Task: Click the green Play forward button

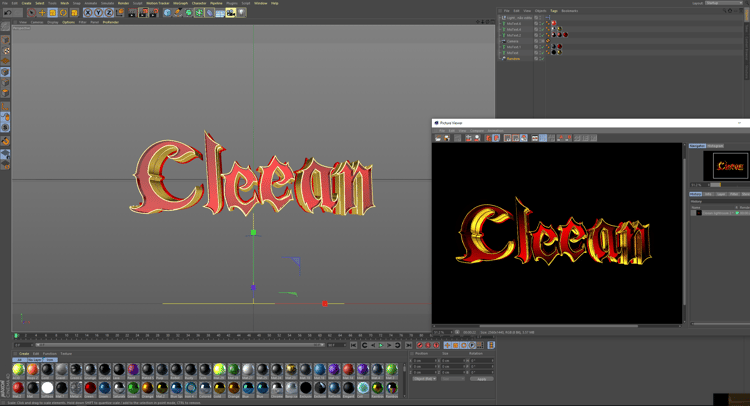Action: (381, 345)
